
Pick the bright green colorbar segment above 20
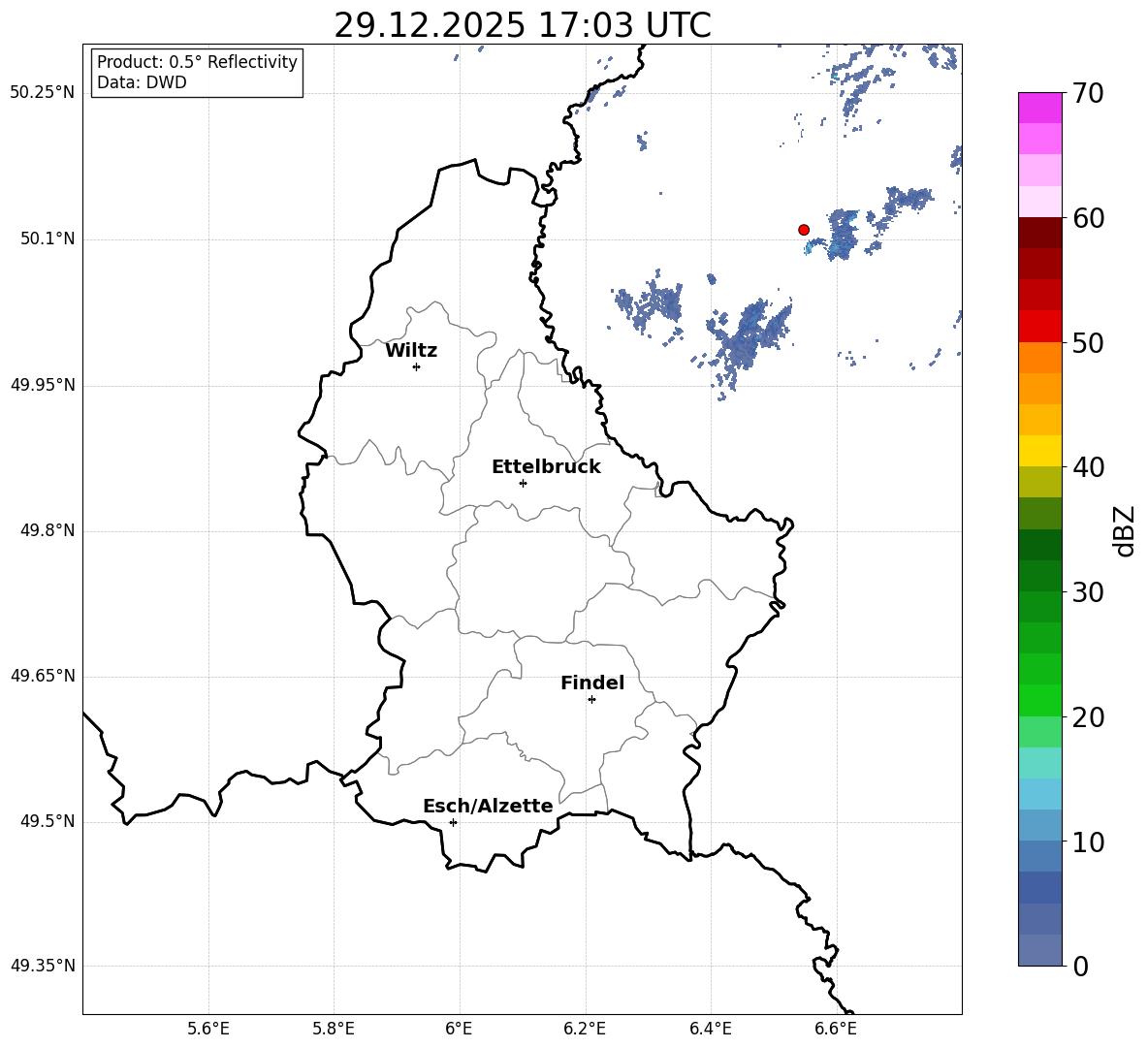(x=1039, y=700)
